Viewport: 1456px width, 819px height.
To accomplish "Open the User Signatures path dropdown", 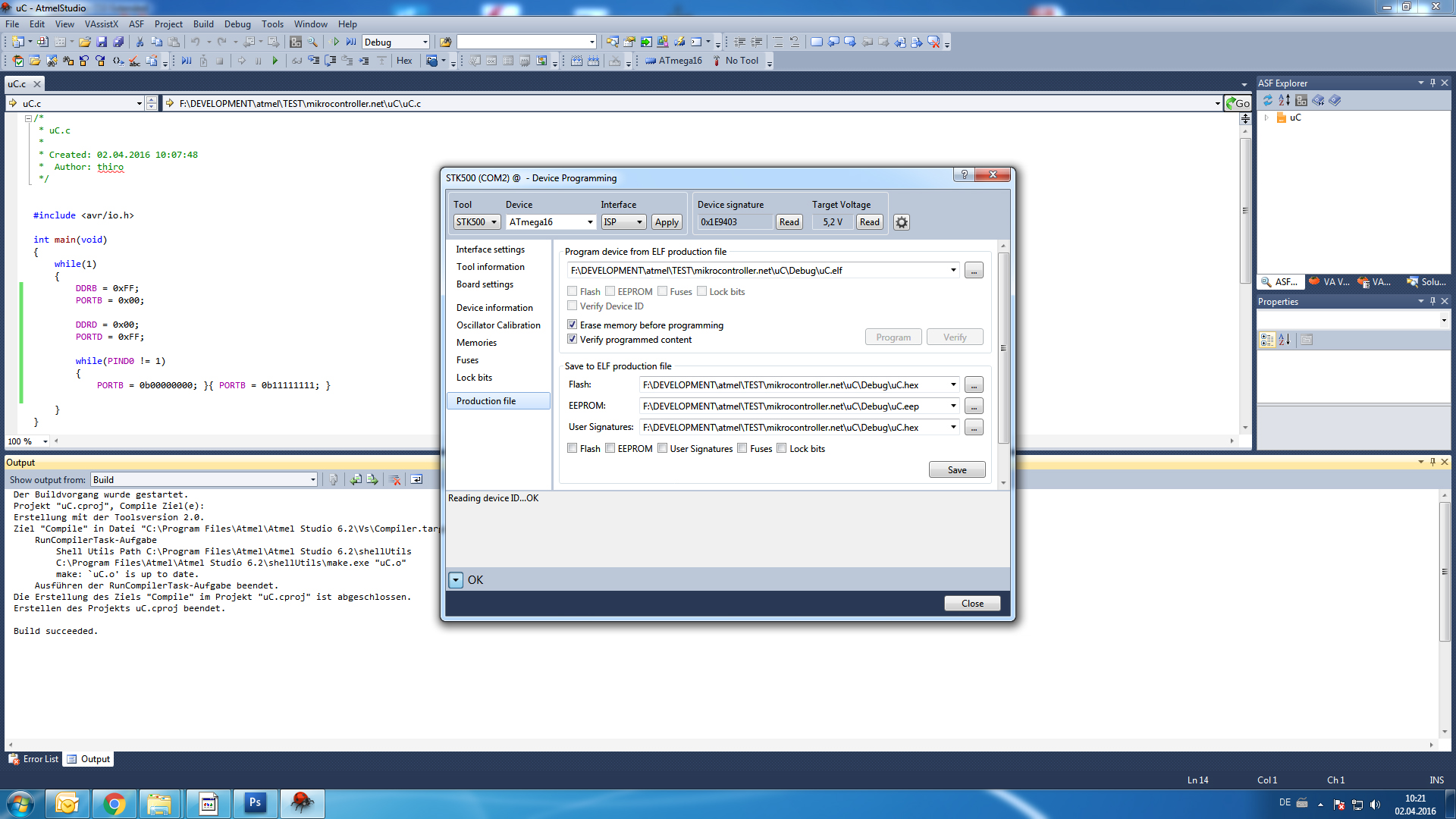I will click(x=953, y=427).
